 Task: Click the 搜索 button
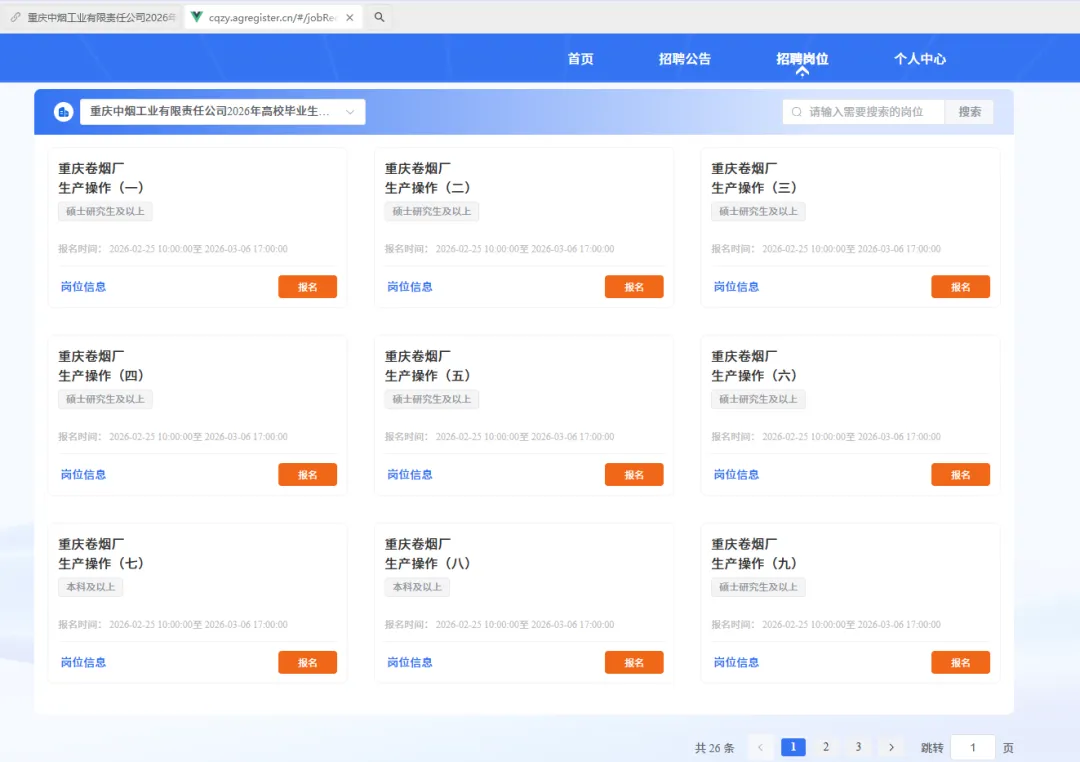point(969,112)
